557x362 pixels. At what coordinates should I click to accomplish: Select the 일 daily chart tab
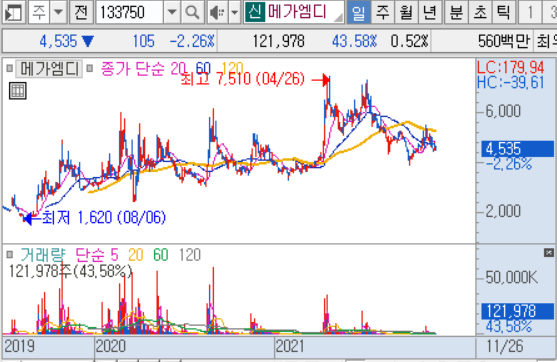(358, 12)
